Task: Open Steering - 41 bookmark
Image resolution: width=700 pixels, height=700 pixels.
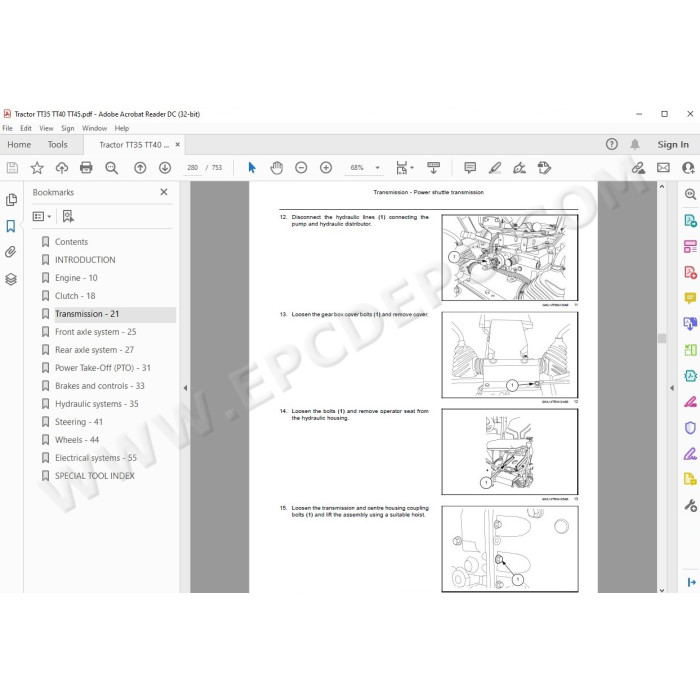Action: point(79,422)
